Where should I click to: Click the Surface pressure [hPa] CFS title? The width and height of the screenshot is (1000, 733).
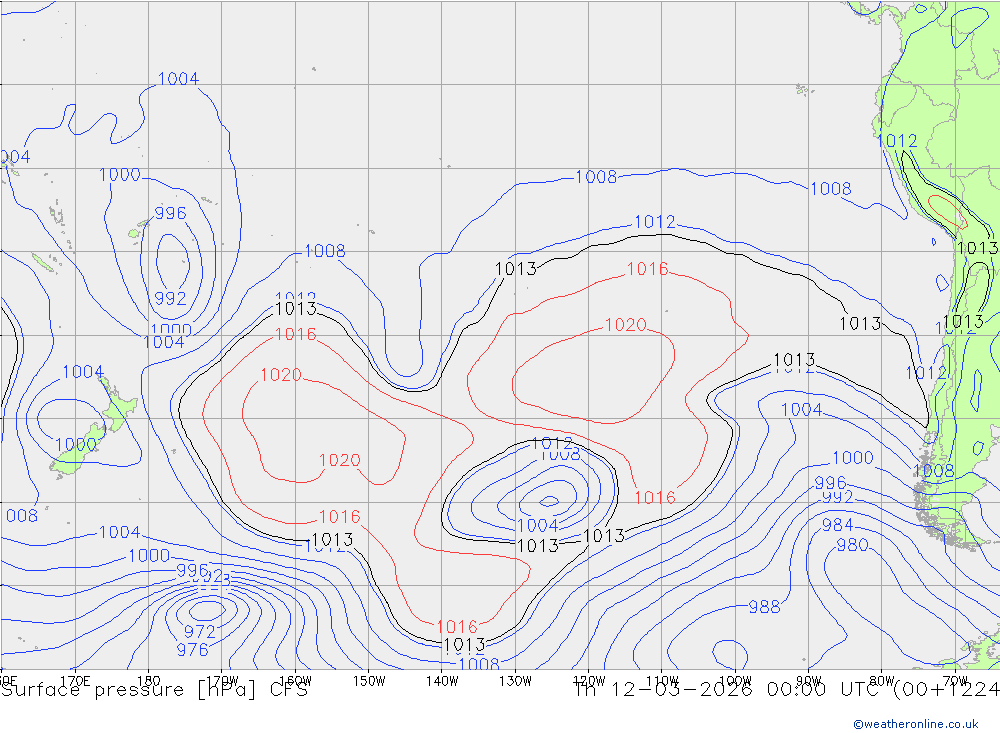coord(154,690)
